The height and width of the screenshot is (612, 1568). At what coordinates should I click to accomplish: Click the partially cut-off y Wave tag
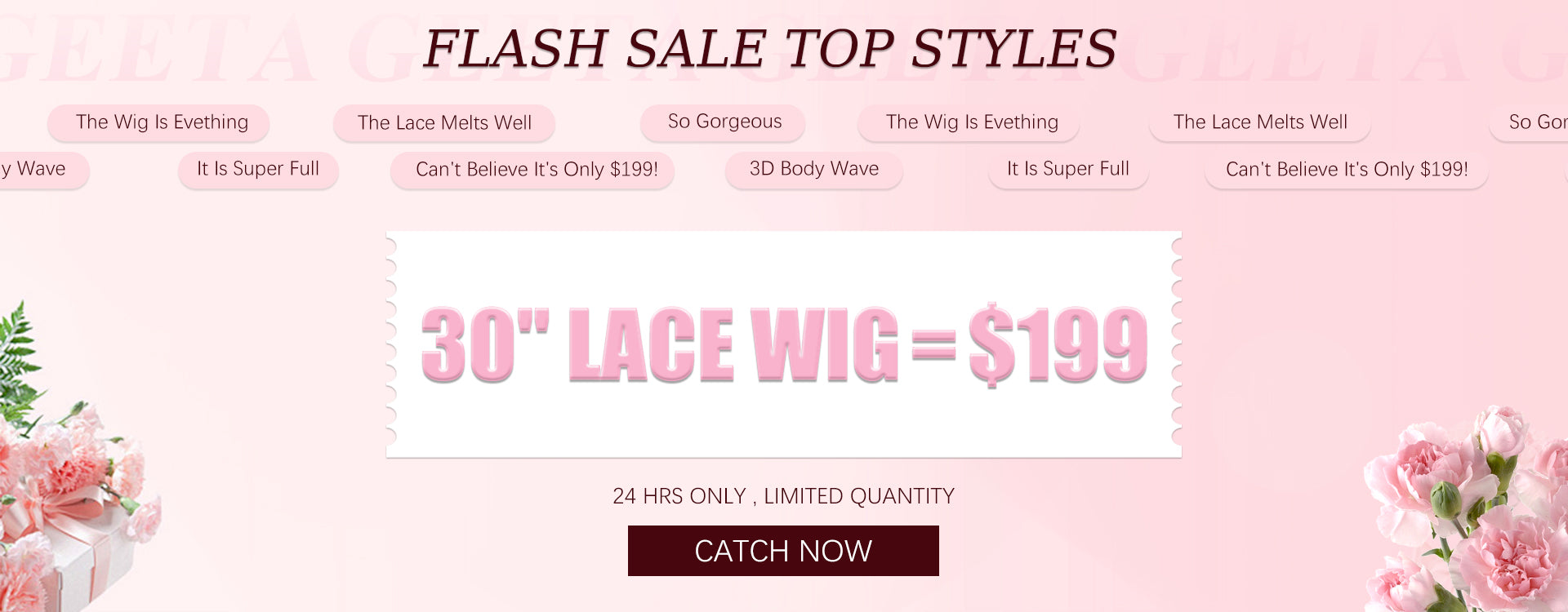coord(42,170)
